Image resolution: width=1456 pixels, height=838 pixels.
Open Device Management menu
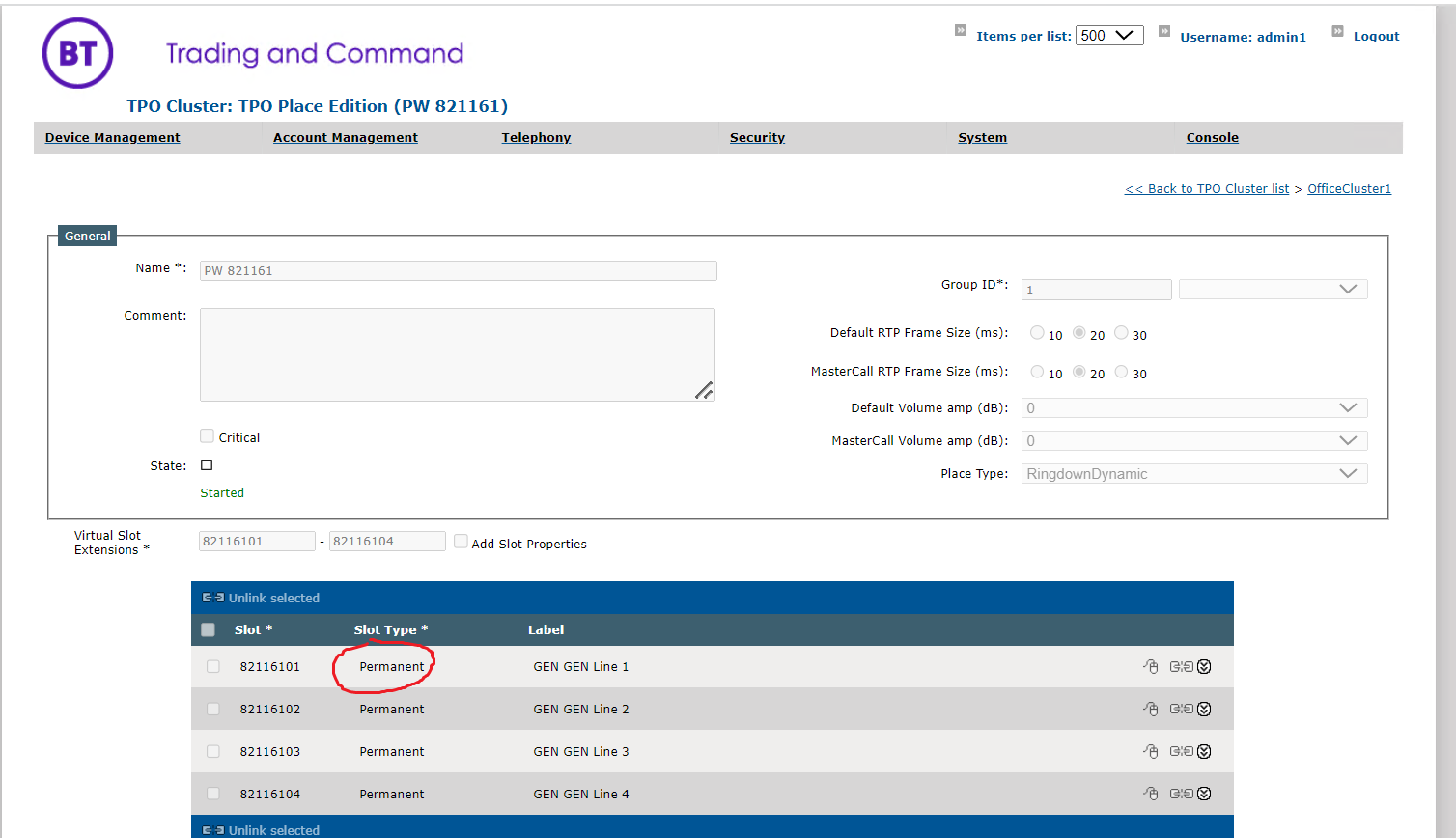[x=113, y=138]
